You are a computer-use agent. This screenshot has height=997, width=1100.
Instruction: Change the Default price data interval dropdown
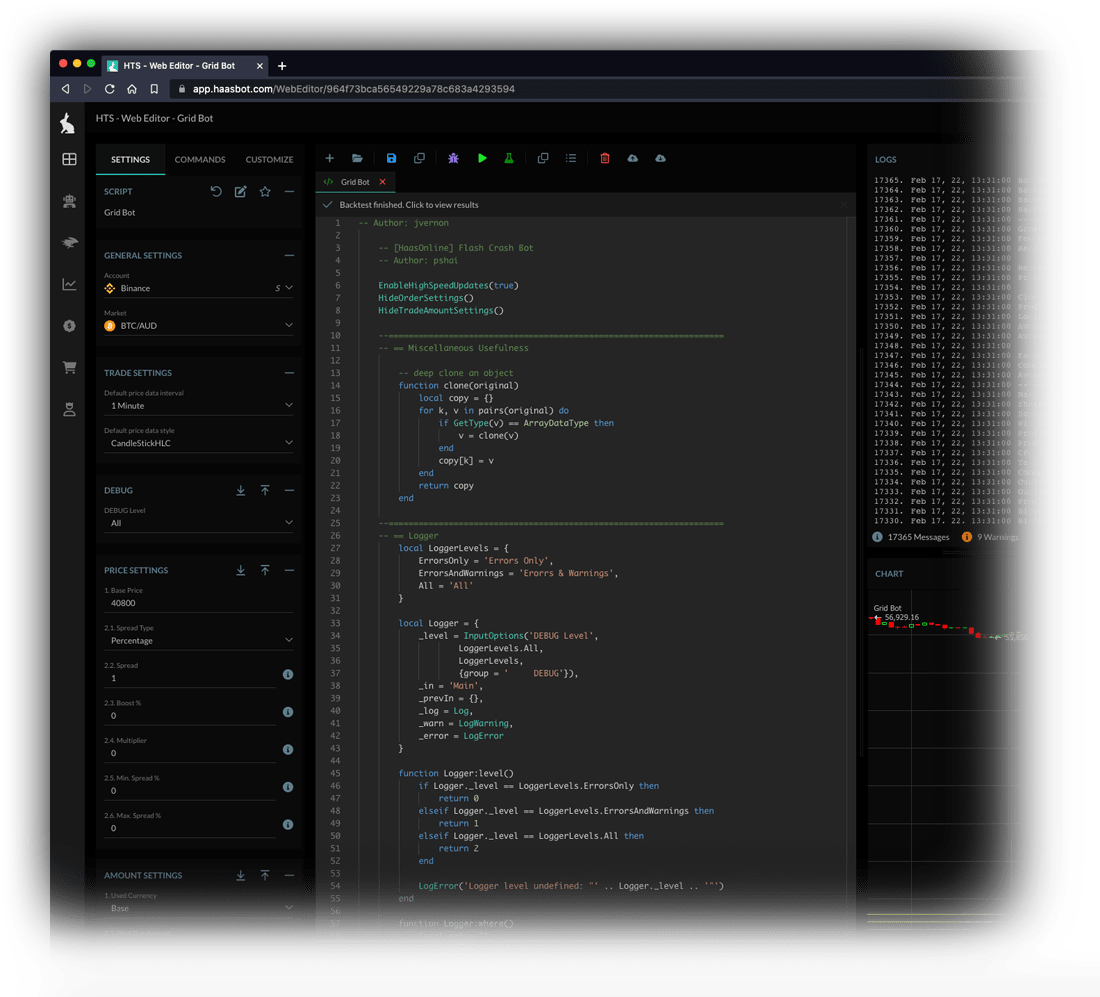(x=198, y=404)
